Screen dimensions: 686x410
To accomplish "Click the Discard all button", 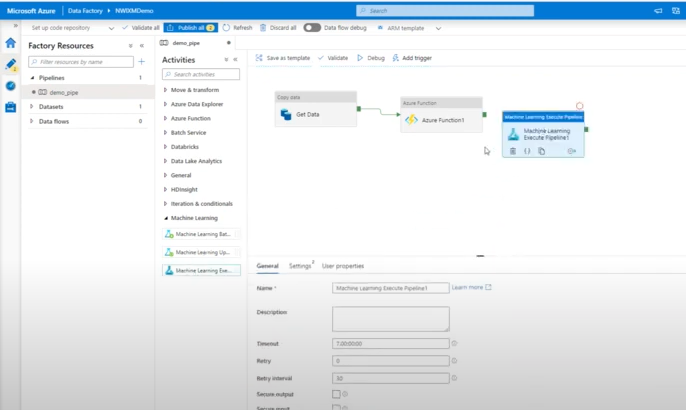I will 278,28.
